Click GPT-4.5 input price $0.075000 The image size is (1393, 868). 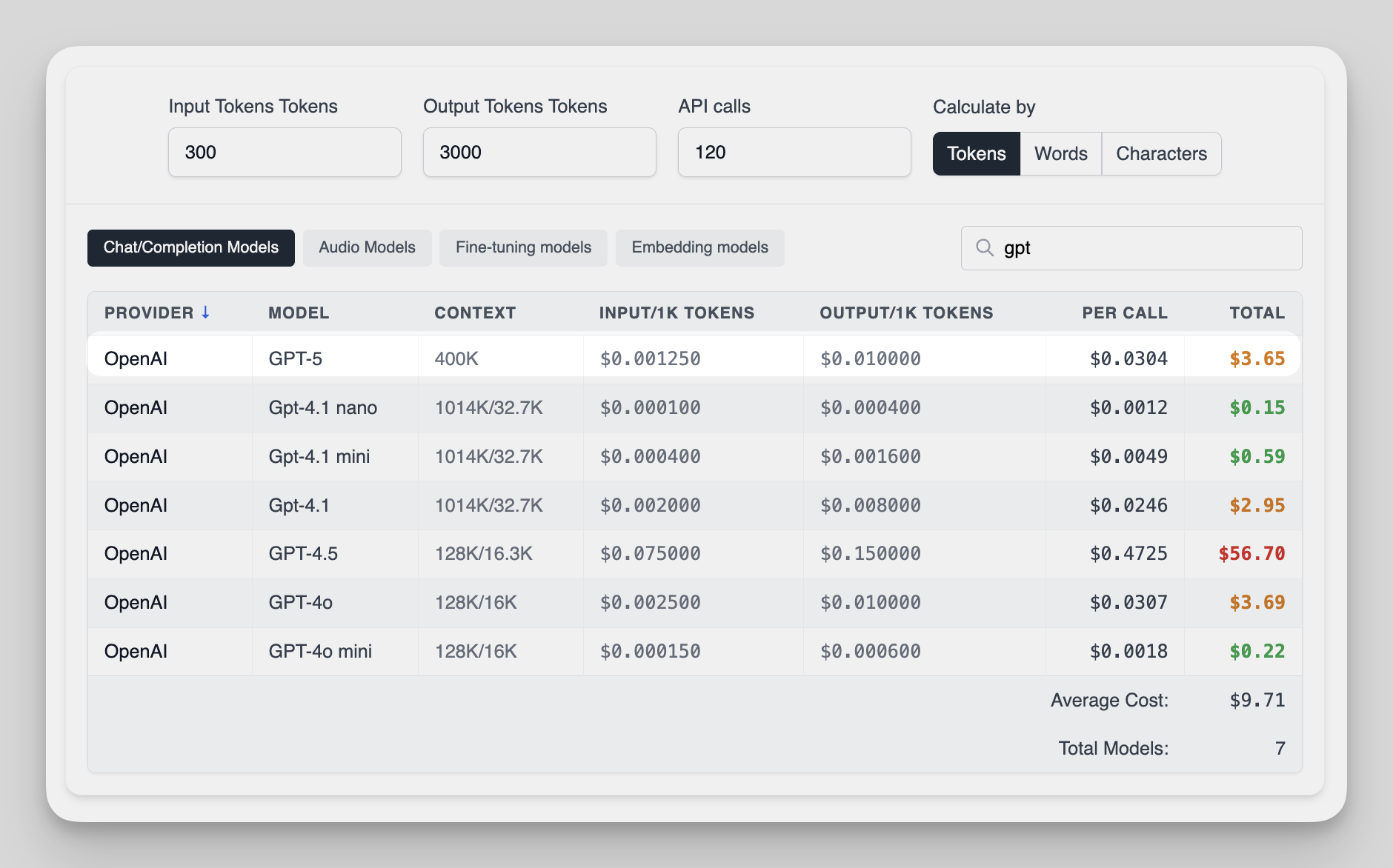pyautogui.click(x=650, y=553)
